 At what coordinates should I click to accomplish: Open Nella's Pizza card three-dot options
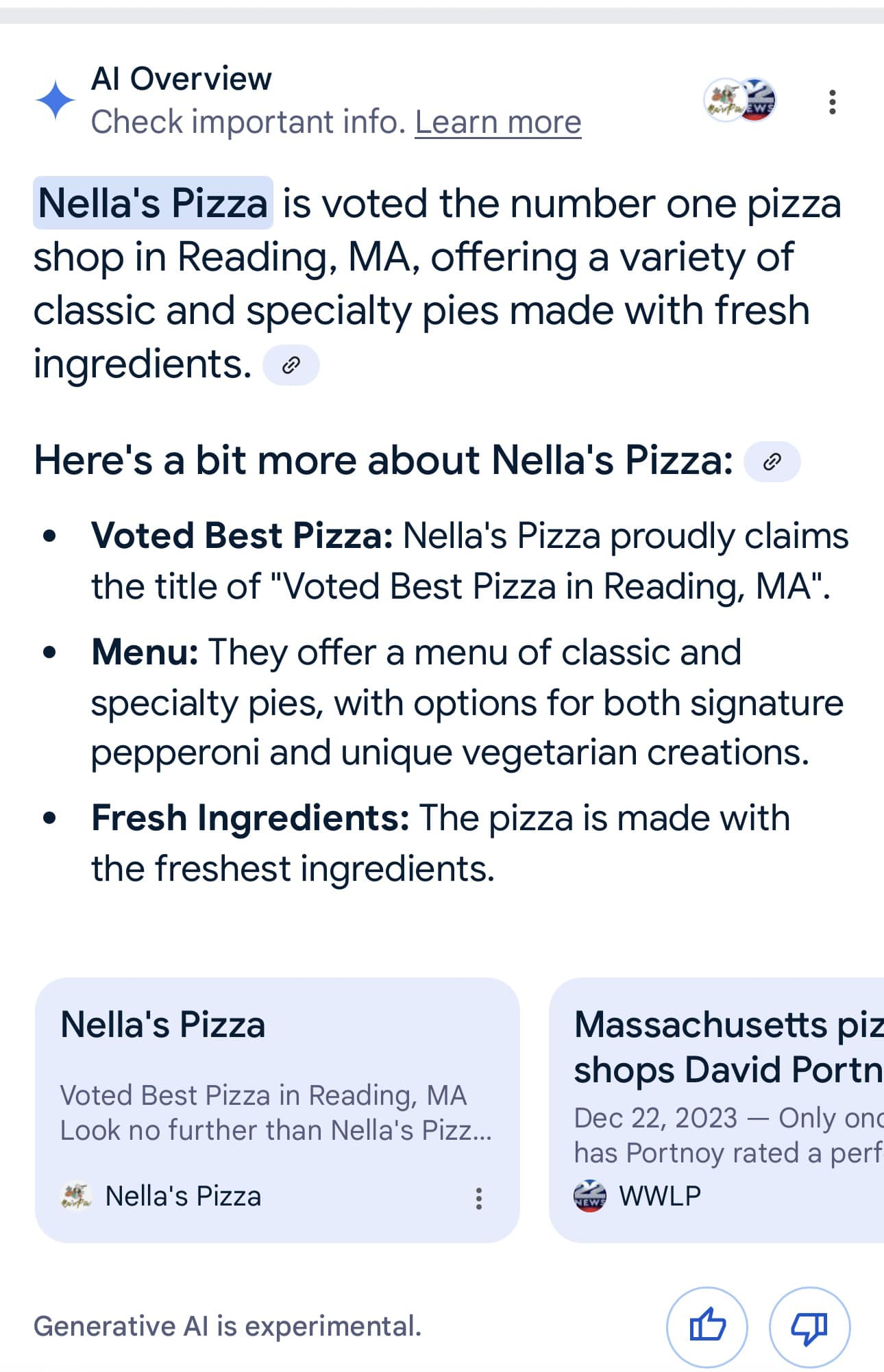point(479,1198)
